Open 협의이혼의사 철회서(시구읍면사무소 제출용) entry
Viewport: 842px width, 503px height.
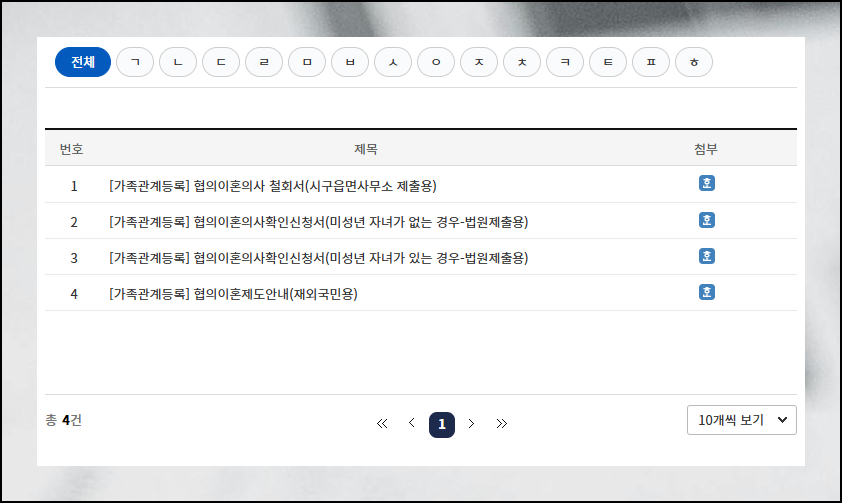273,186
